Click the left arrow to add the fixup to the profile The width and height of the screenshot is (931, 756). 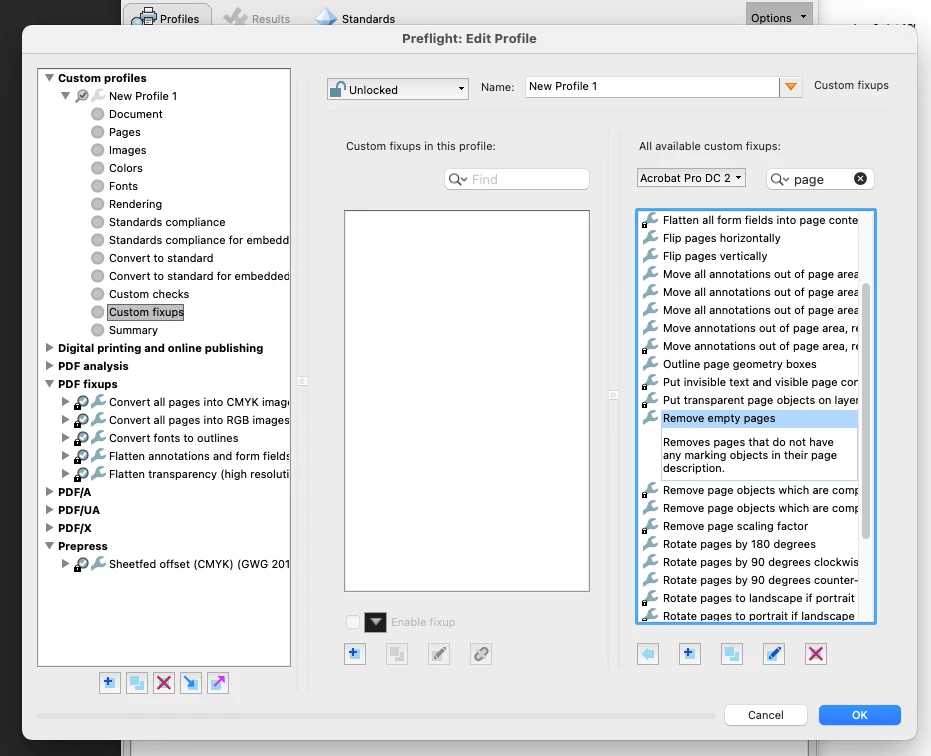tap(648, 654)
